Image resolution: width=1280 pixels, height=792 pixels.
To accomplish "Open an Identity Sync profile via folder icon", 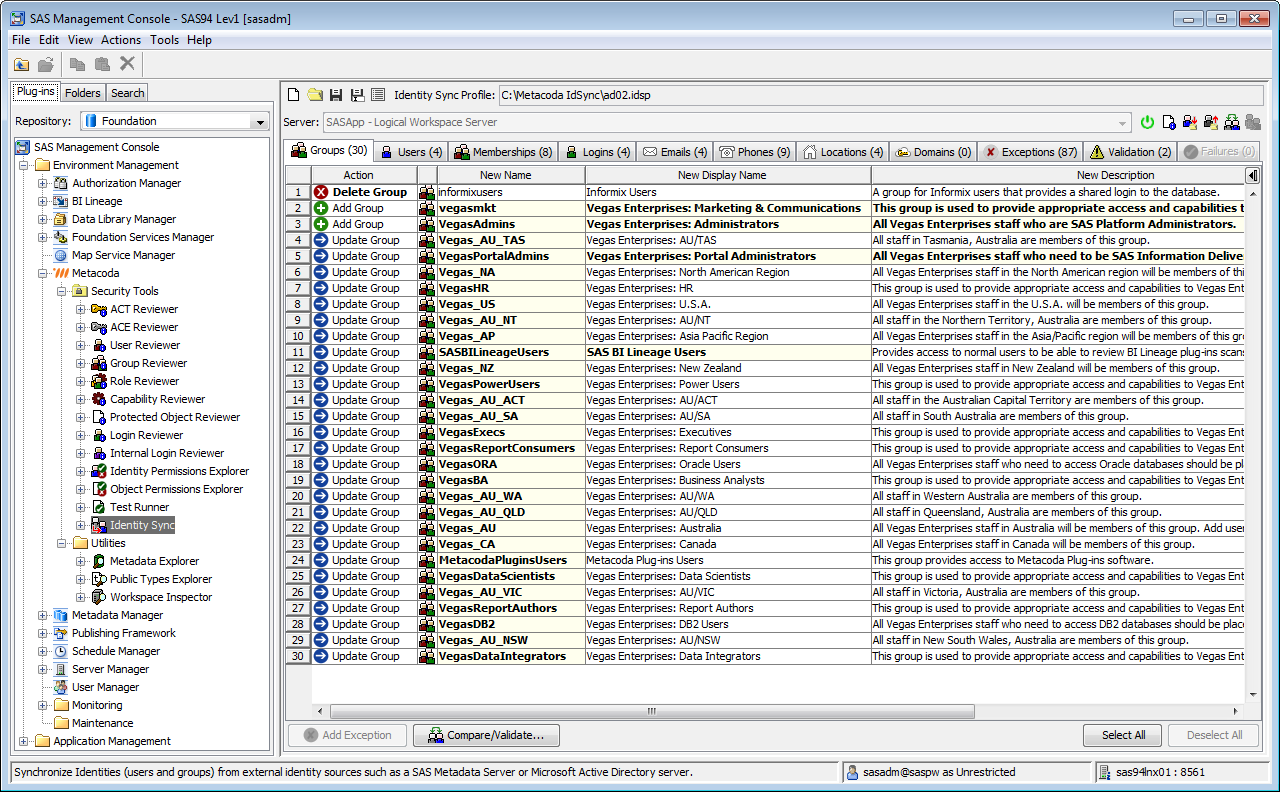I will tap(315, 95).
